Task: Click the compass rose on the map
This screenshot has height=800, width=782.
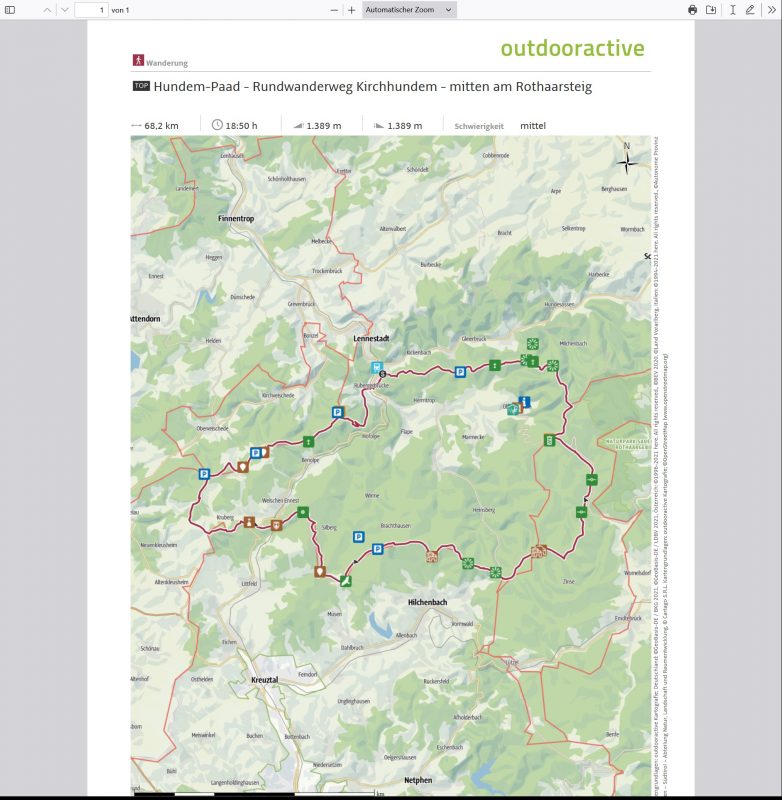Action: click(627, 160)
